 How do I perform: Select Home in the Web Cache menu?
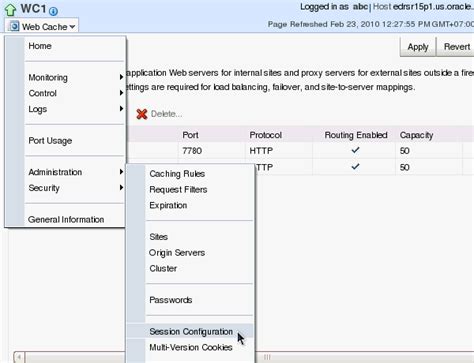tap(40, 46)
